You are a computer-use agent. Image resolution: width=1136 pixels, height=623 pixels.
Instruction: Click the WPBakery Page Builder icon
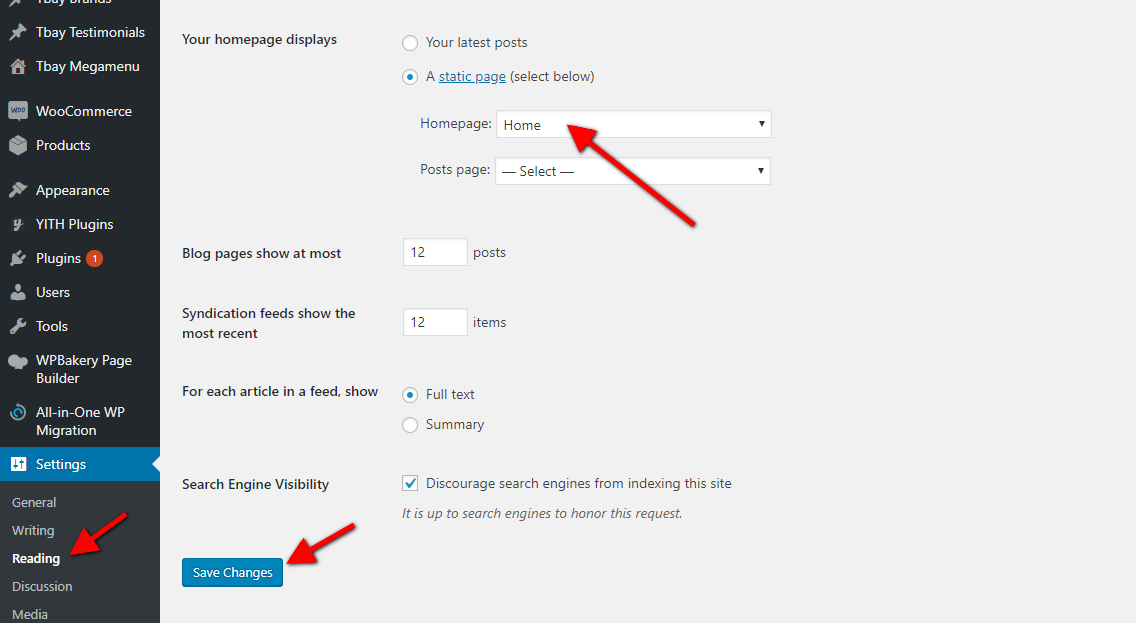coord(17,361)
